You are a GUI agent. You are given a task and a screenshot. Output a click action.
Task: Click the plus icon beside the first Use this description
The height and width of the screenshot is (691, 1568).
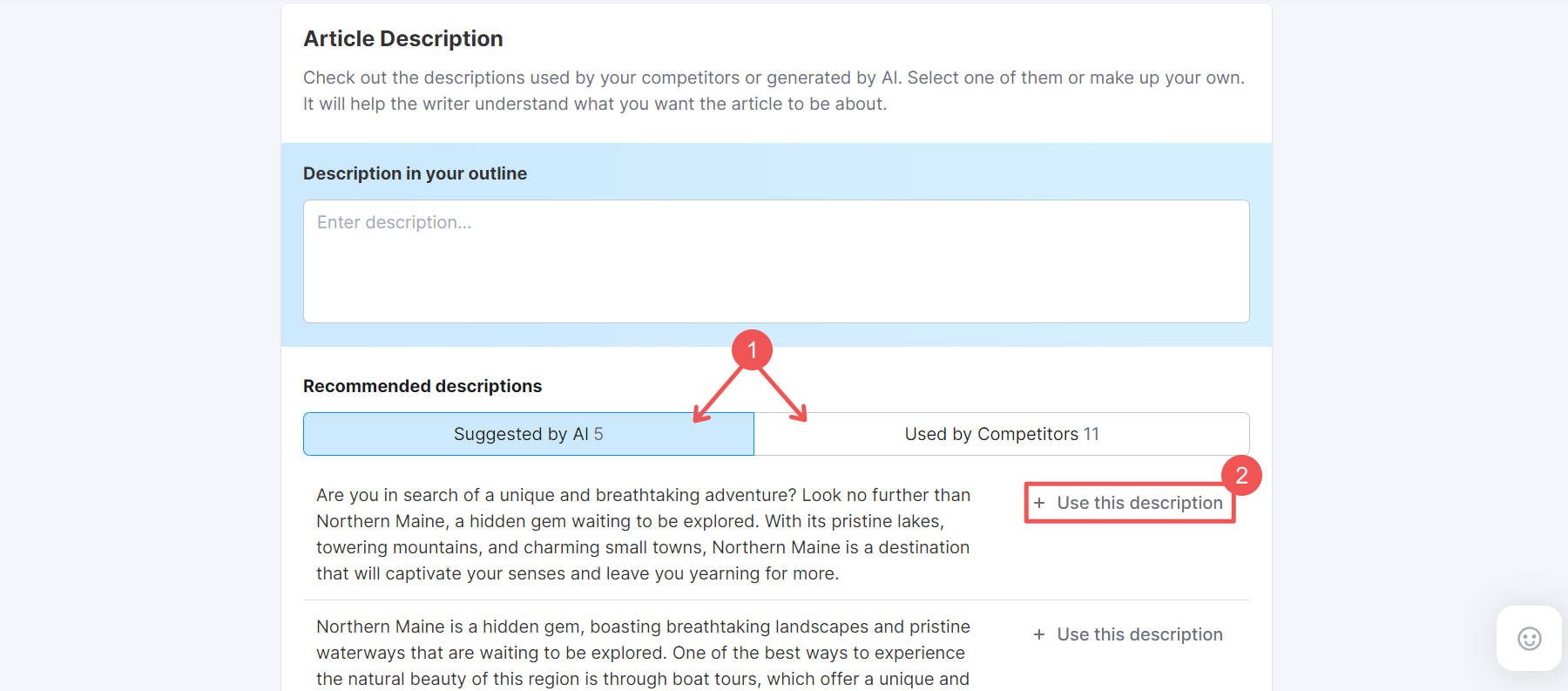[x=1039, y=503]
